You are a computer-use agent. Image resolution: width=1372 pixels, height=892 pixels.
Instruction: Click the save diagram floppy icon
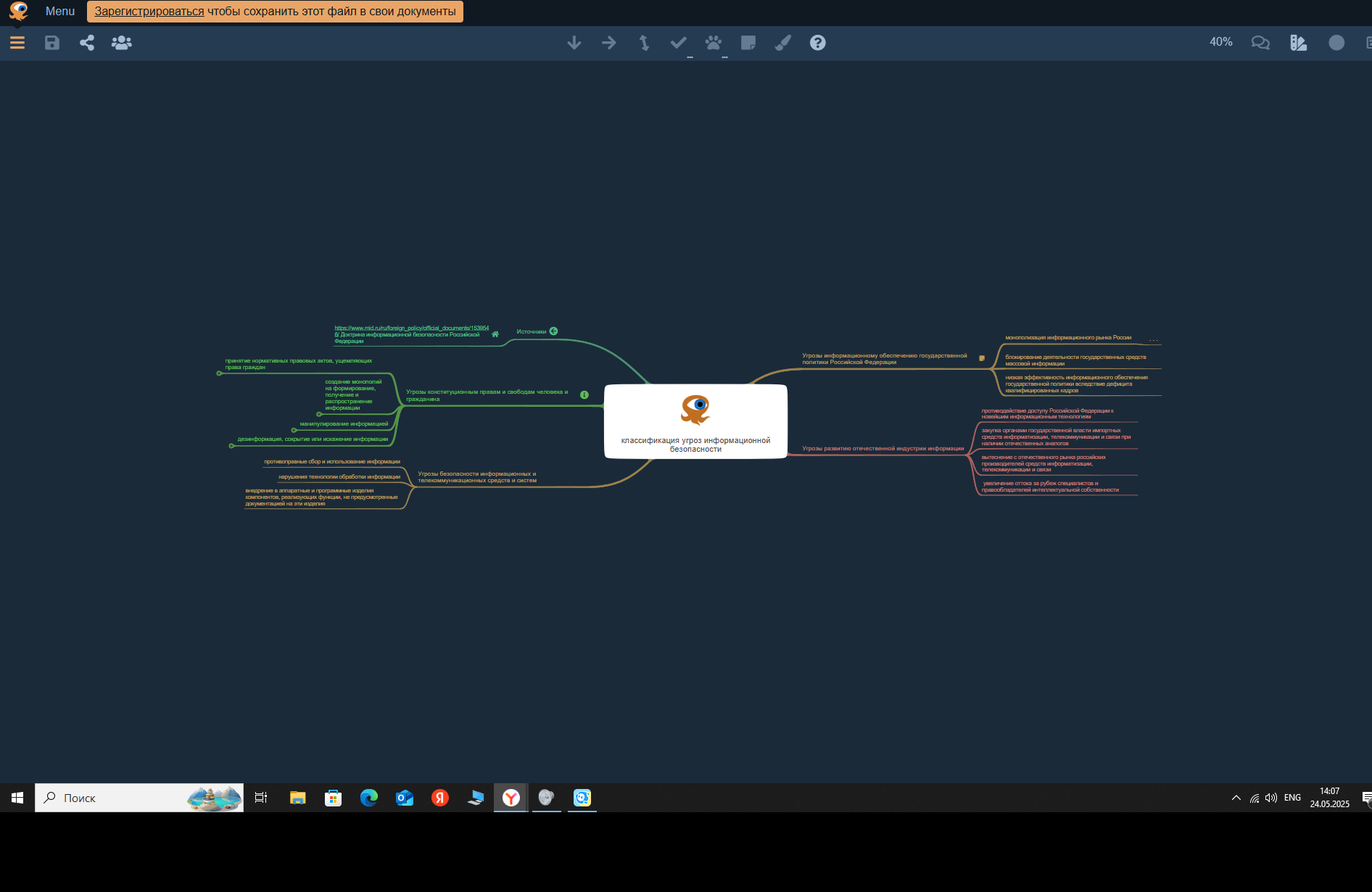52,43
